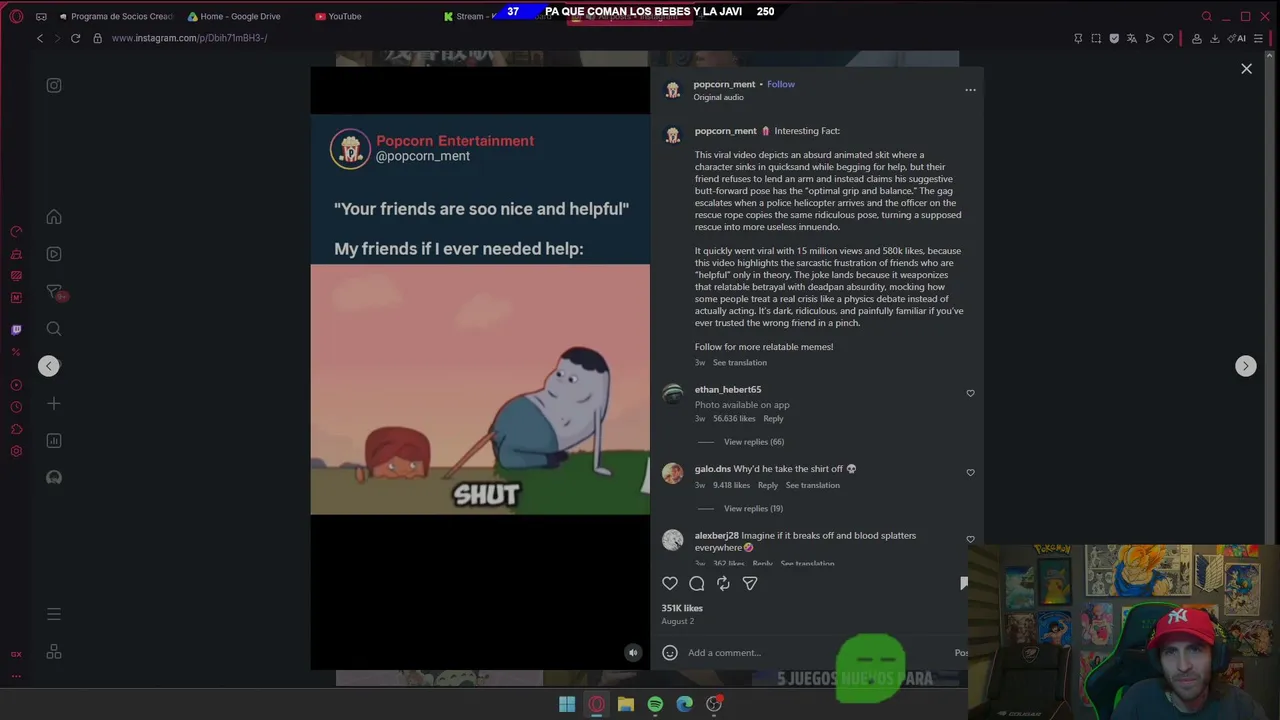This screenshot has width=1280, height=720.
Task: Open Instagram Reels from sidebar
Action: (x=54, y=254)
